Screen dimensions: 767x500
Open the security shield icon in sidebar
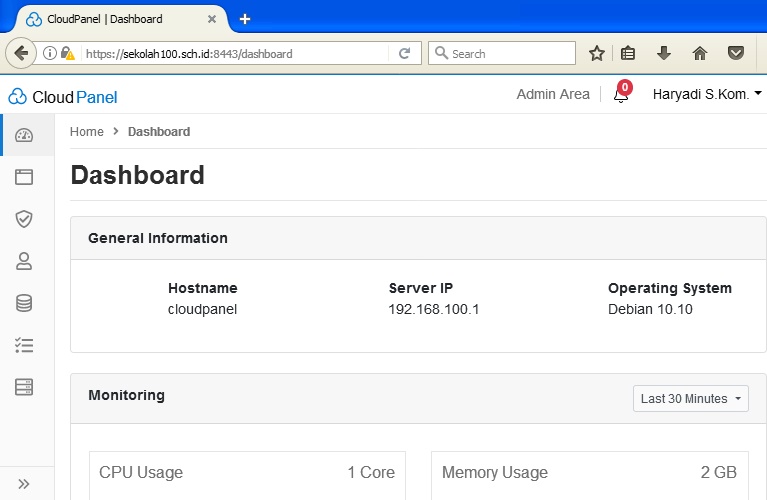tap(25, 219)
